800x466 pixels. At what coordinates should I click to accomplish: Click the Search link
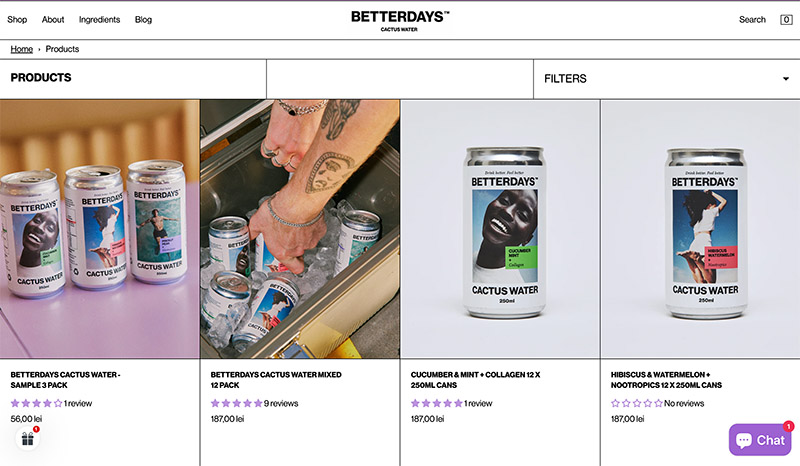[x=752, y=19]
